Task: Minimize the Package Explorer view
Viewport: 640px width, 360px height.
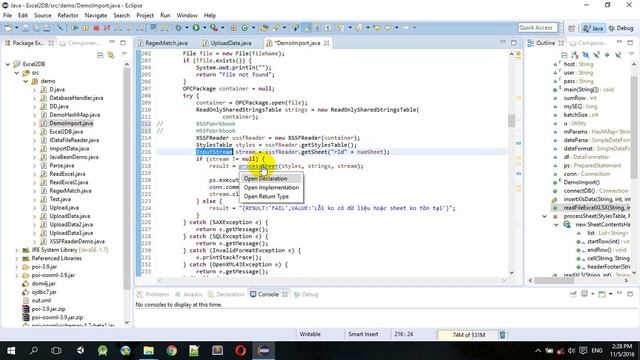Action: (112, 42)
